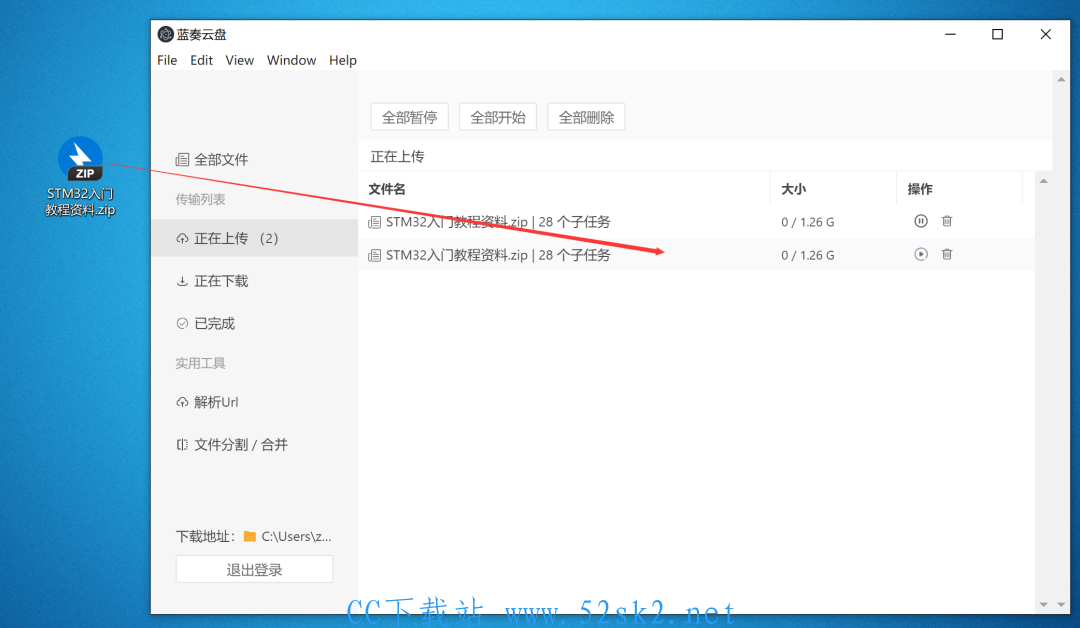This screenshot has height=628, width=1080.
Task: Click the orange download folder icon
Action: coord(250,536)
